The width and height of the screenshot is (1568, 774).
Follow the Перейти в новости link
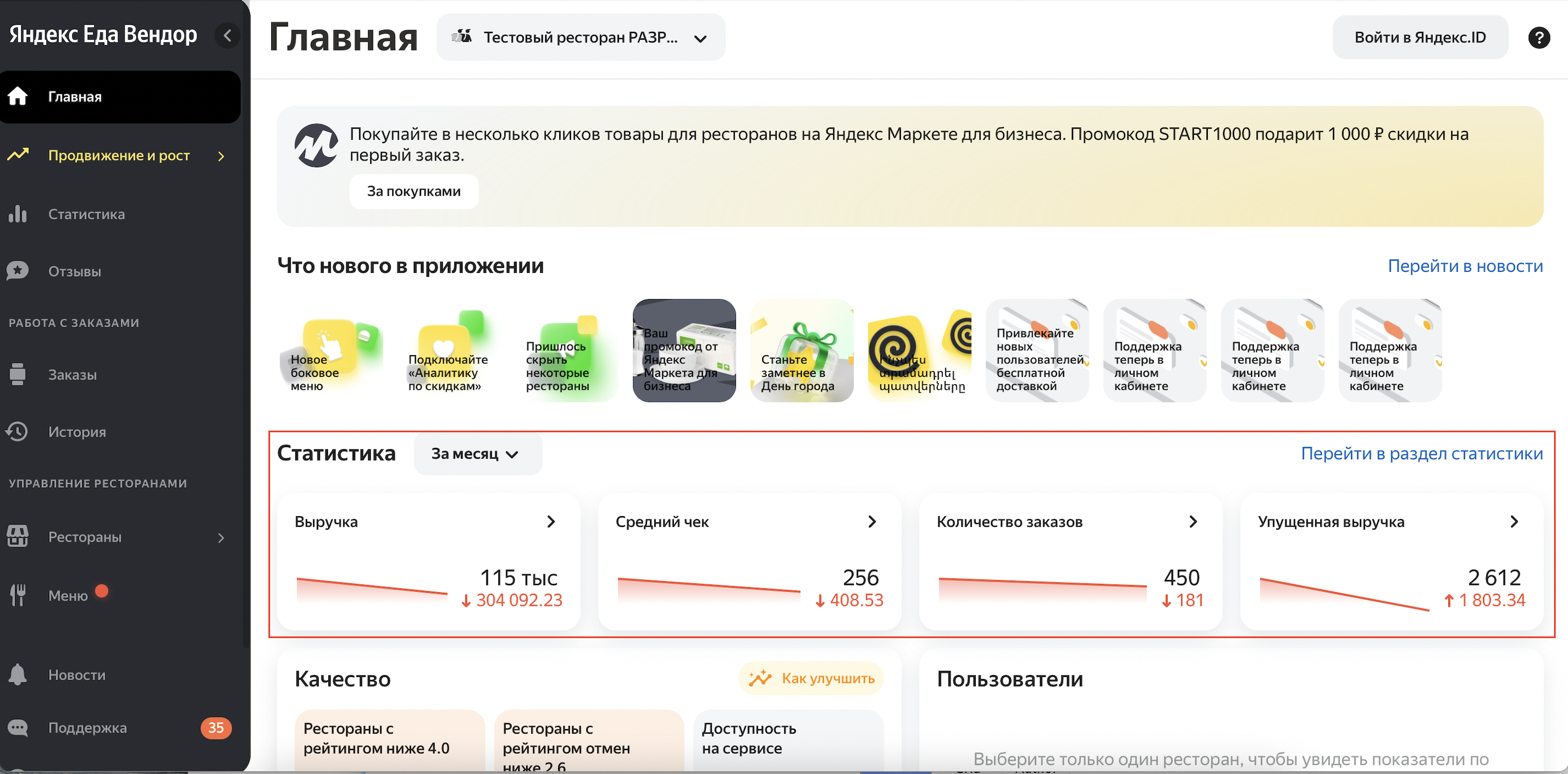click(1465, 266)
